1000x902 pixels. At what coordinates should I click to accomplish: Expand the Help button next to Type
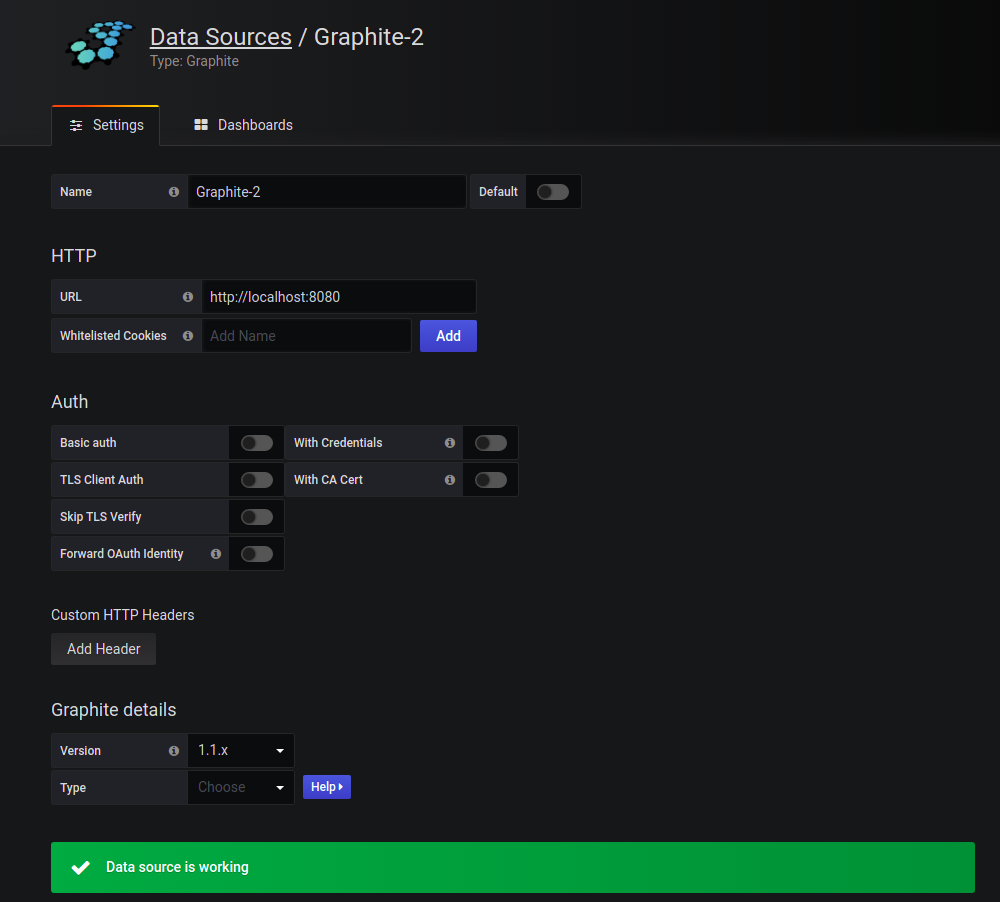[x=327, y=787]
